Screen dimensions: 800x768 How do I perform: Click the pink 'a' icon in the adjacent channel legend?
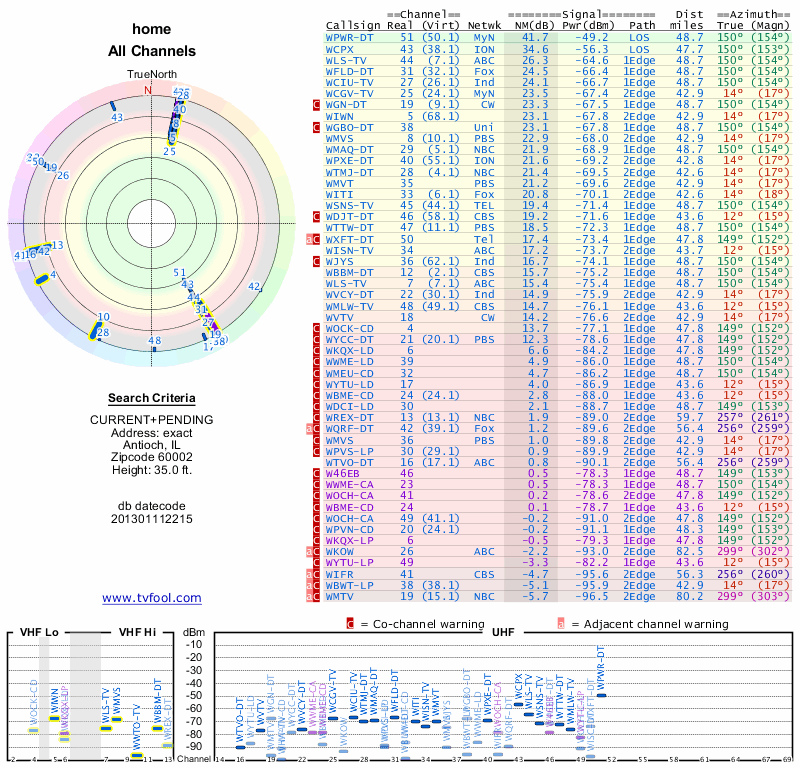[561, 624]
